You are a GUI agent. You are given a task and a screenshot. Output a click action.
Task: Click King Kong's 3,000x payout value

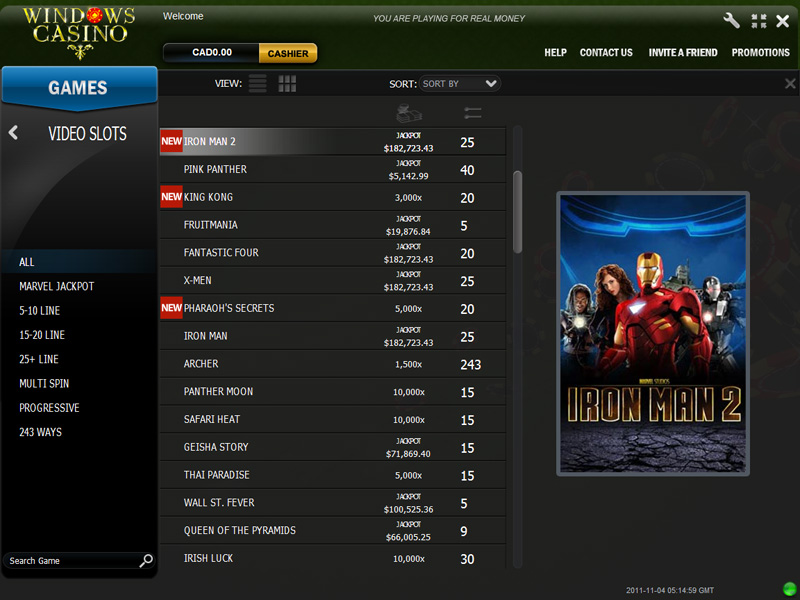(x=408, y=197)
